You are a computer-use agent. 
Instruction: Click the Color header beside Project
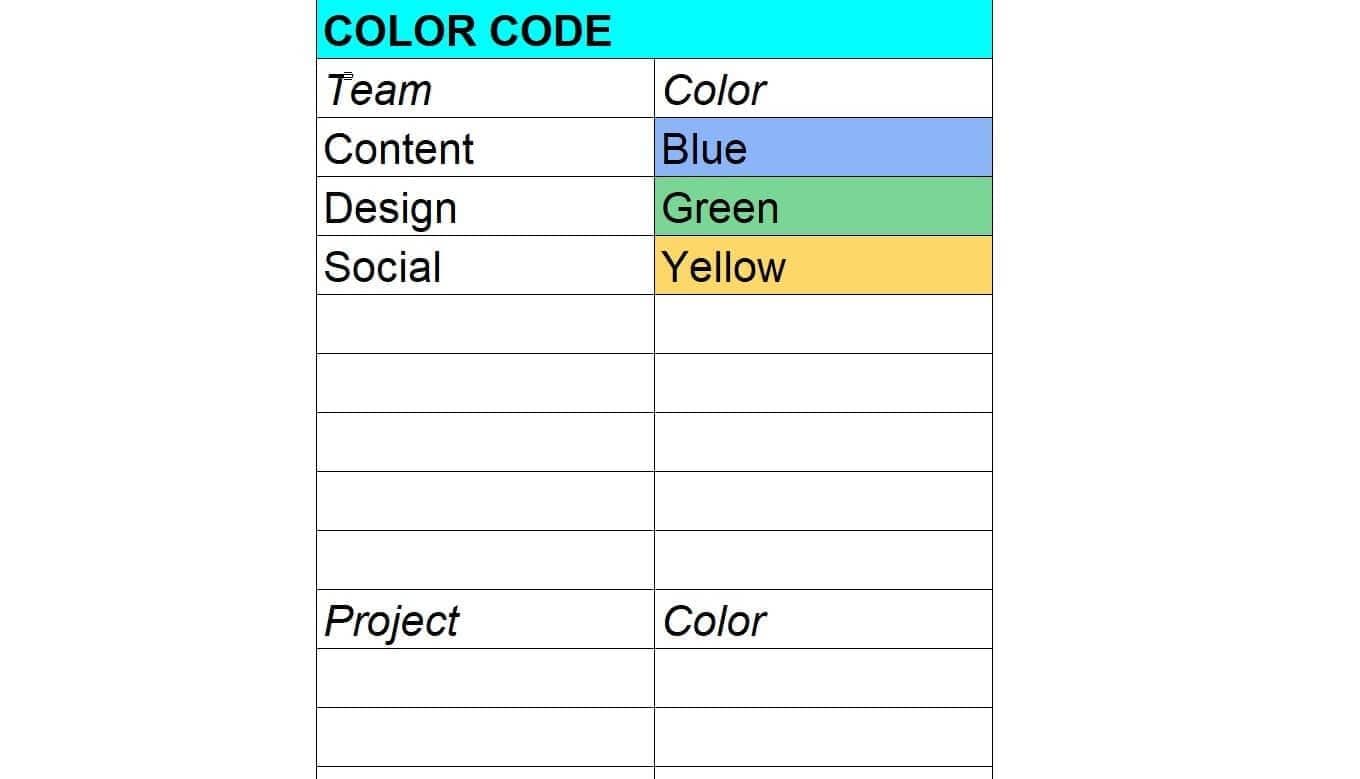point(823,620)
